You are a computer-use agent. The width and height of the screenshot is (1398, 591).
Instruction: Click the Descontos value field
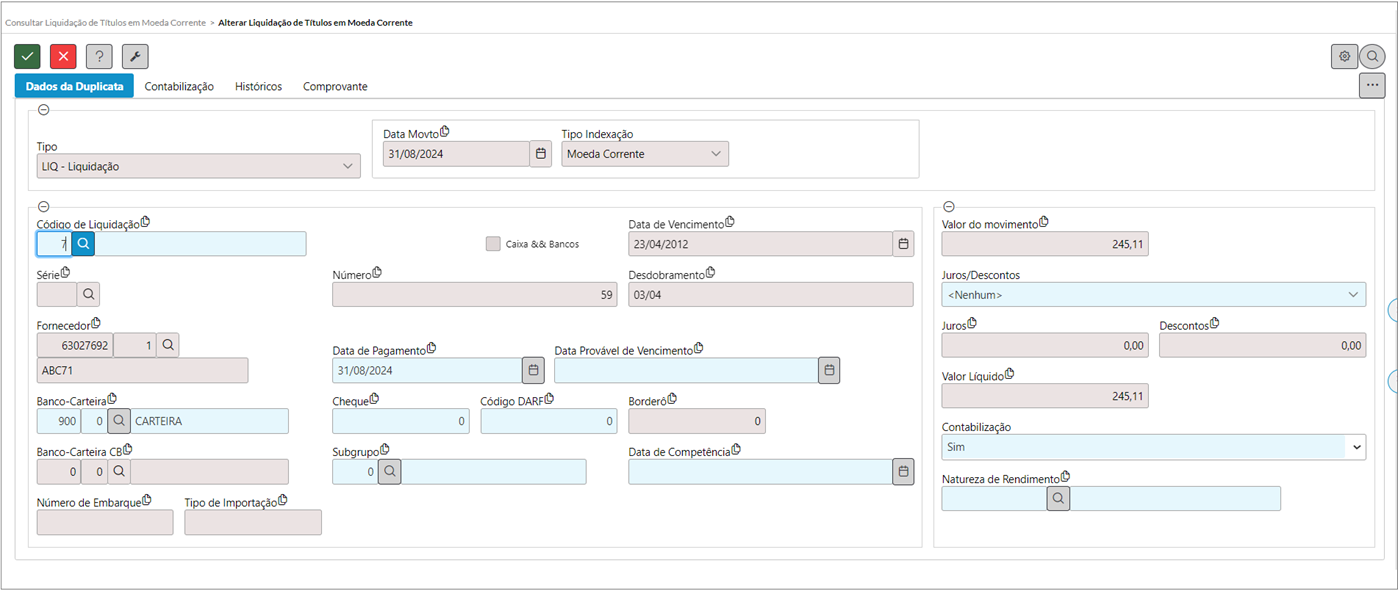pyautogui.click(x=1262, y=345)
